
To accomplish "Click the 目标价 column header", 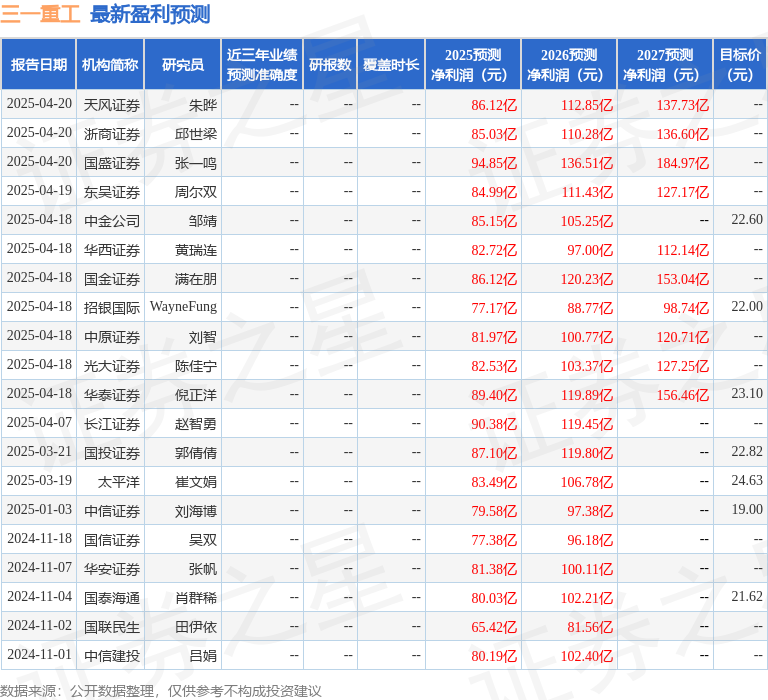I will tap(740, 65).
